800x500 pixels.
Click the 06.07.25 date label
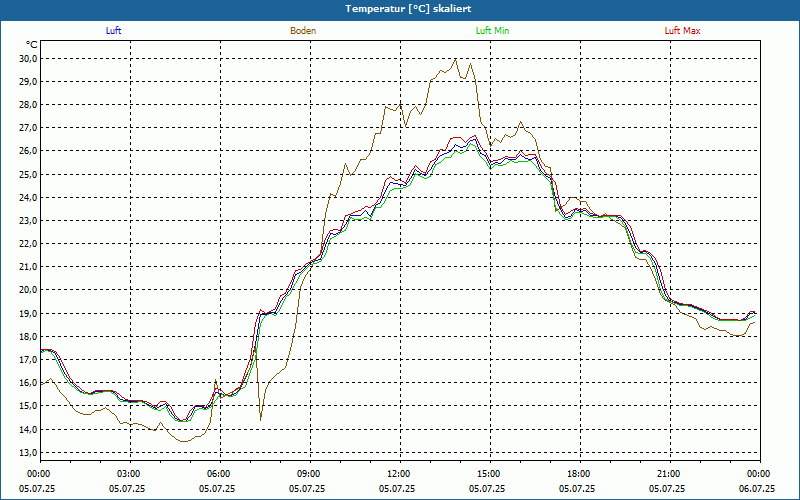[757, 489]
